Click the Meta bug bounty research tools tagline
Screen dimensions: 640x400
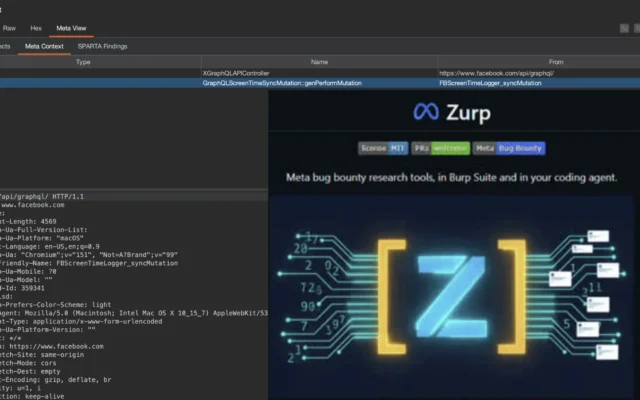451,178
